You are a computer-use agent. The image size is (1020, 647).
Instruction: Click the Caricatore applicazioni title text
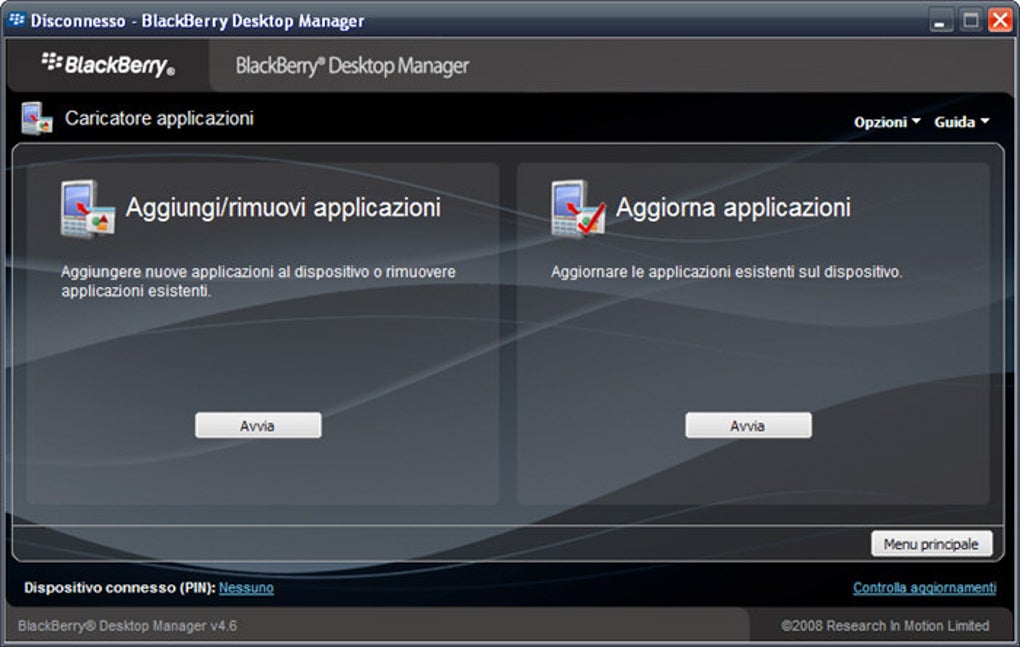[x=159, y=118]
